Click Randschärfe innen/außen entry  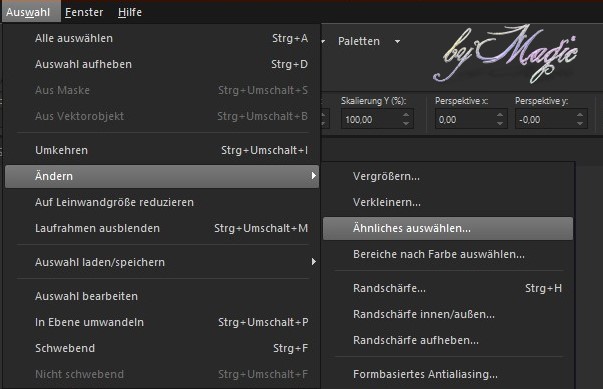tap(448, 314)
